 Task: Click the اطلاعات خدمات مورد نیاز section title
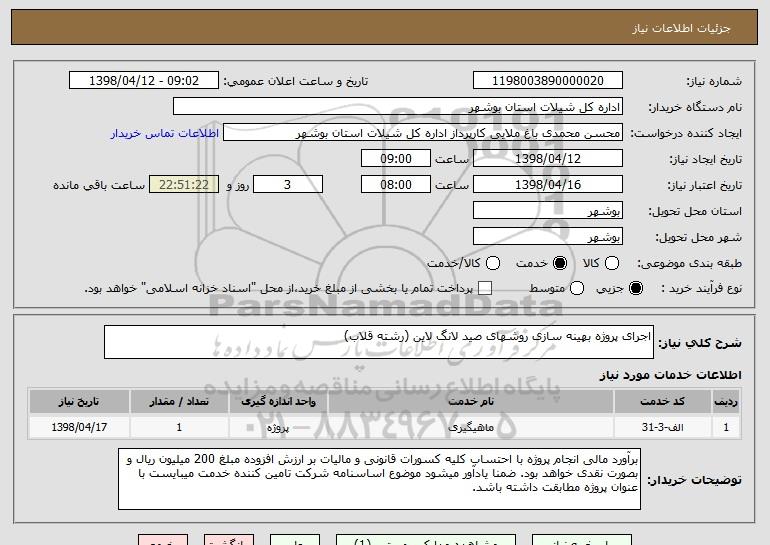point(670,375)
